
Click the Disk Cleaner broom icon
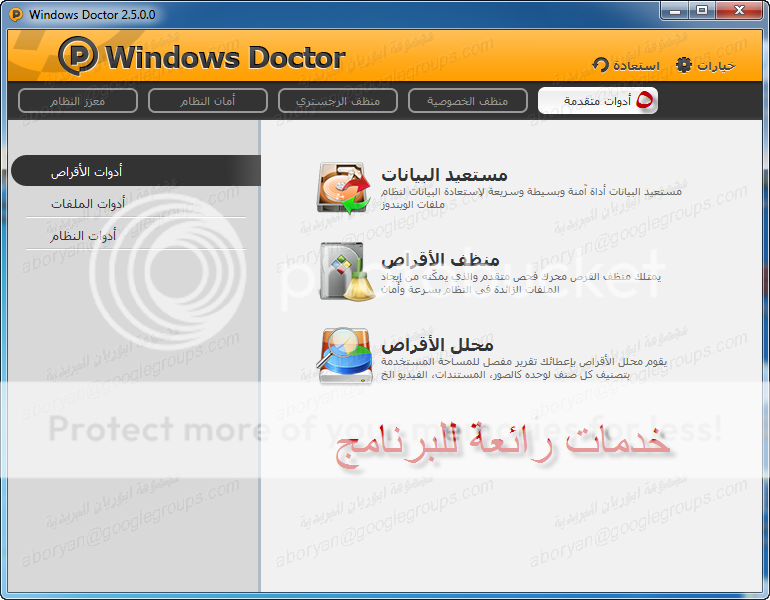(344, 271)
